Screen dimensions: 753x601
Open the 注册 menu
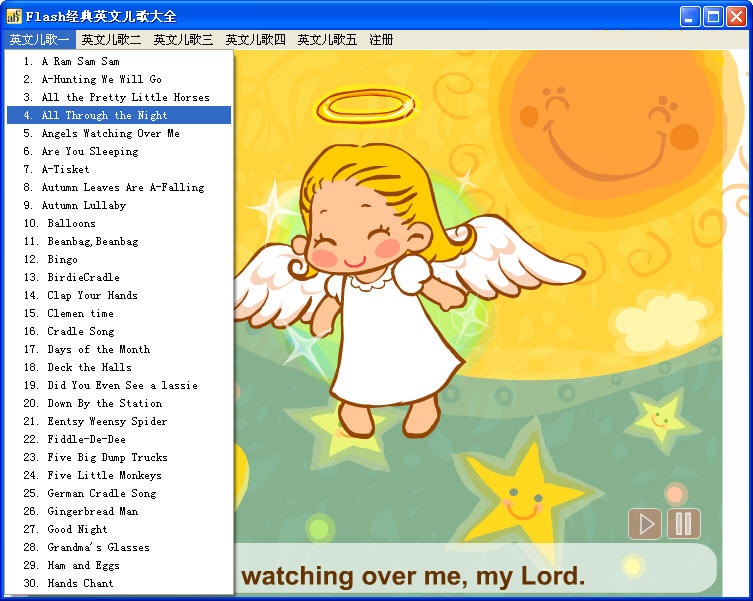point(381,40)
